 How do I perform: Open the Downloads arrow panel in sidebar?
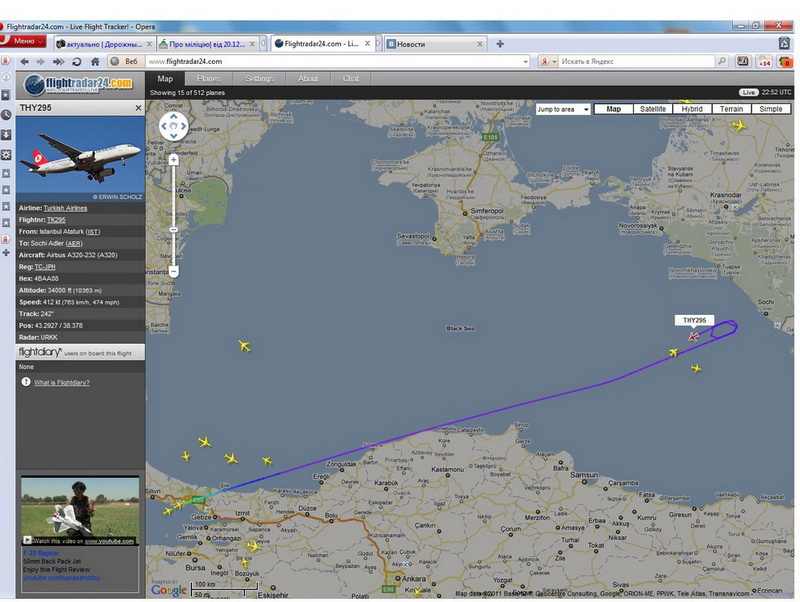pos(6,135)
